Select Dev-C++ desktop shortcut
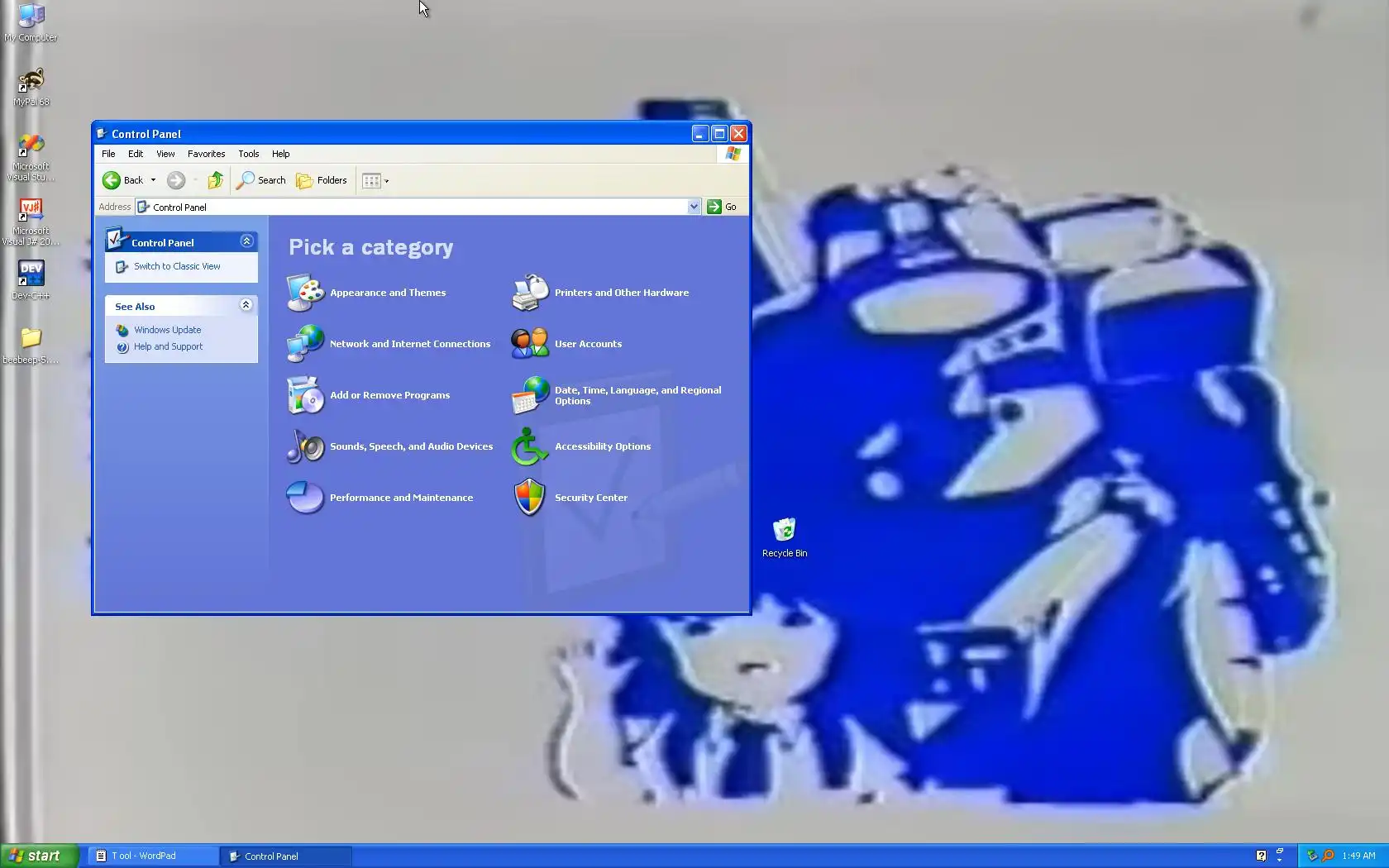The height and width of the screenshot is (868, 1389). click(31, 279)
